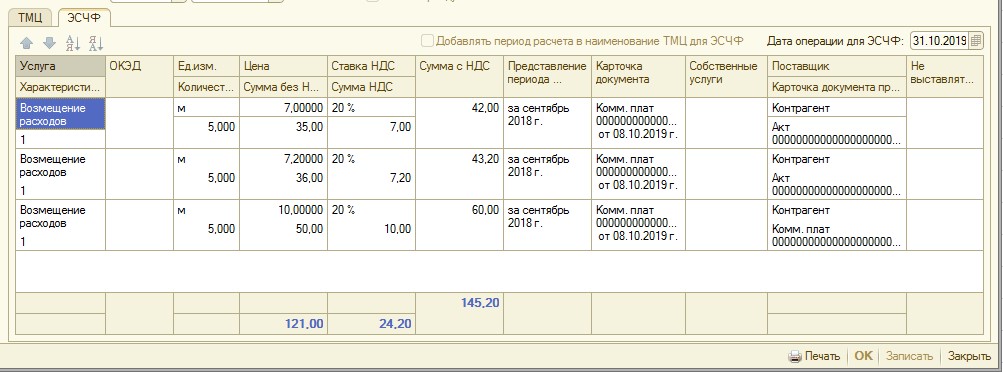
Task: Click total VAT amount 24,20
Action: coord(395,324)
